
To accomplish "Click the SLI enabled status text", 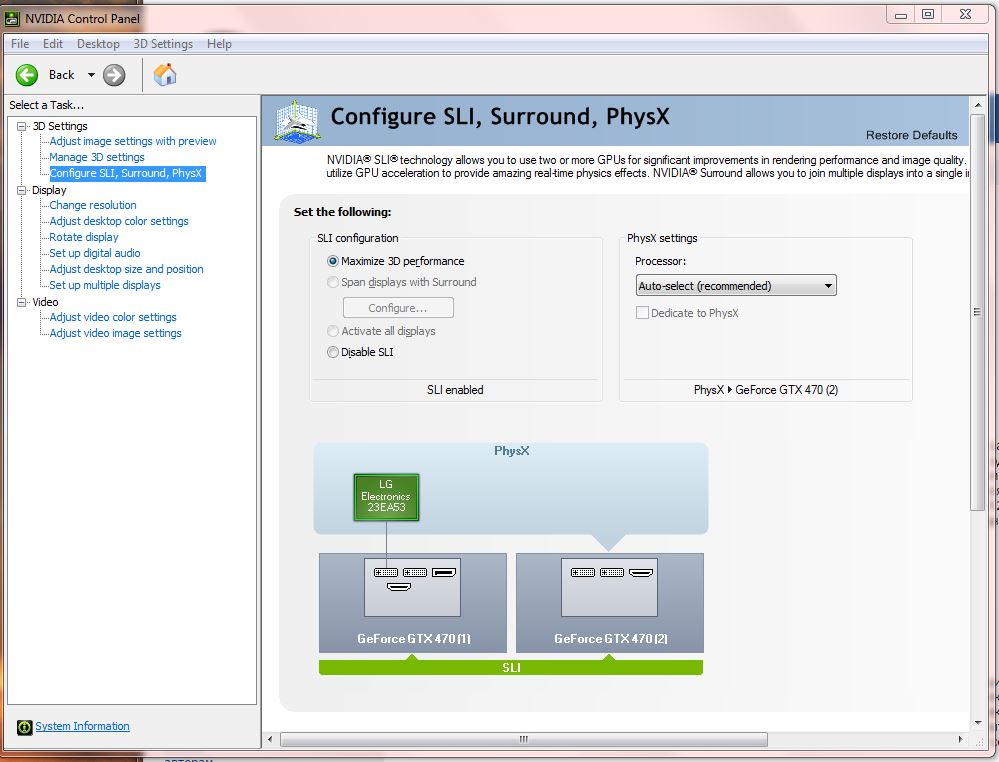I will [x=455, y=390].
